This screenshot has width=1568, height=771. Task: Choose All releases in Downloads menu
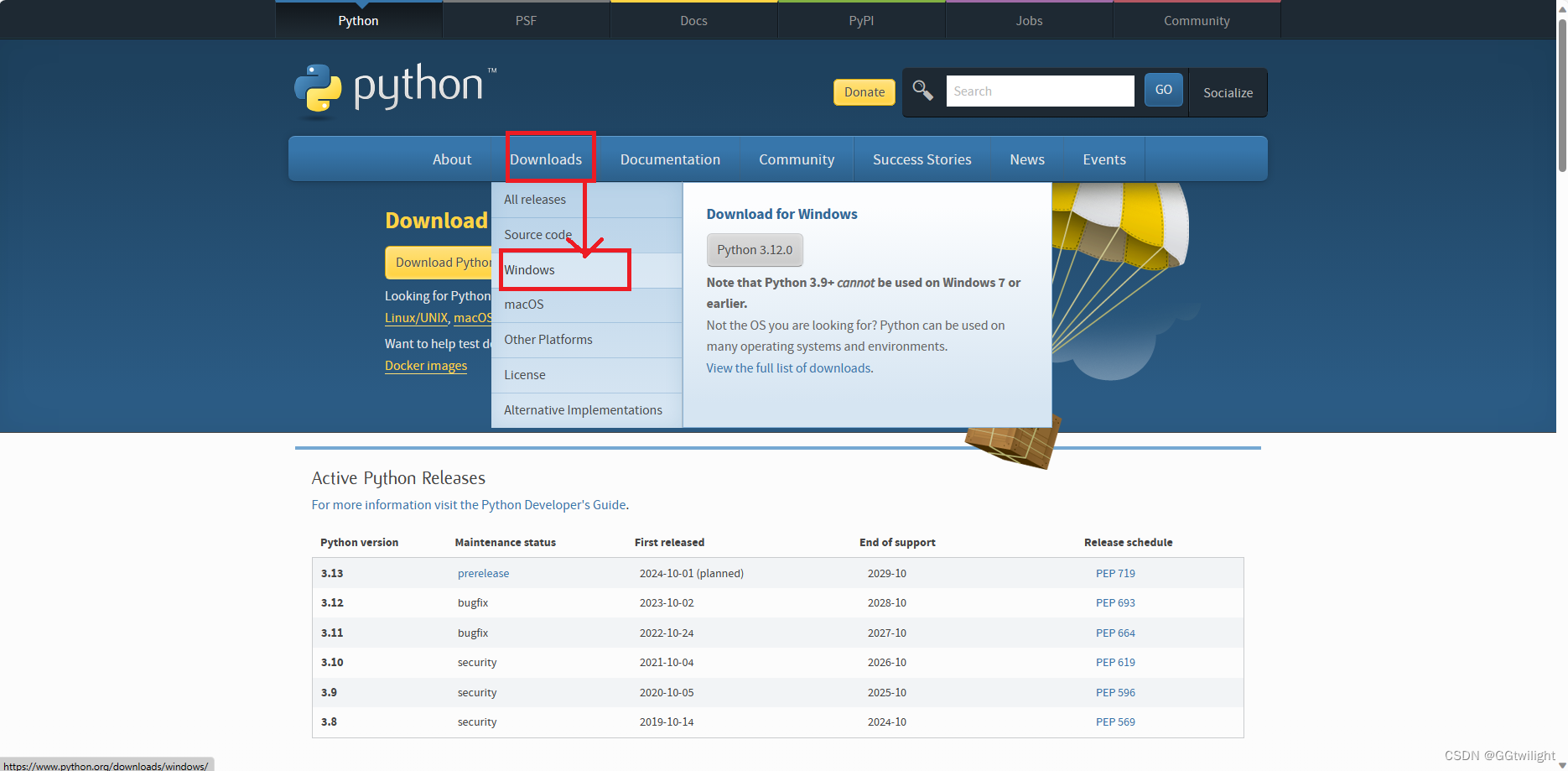click(x=587, y=200)
